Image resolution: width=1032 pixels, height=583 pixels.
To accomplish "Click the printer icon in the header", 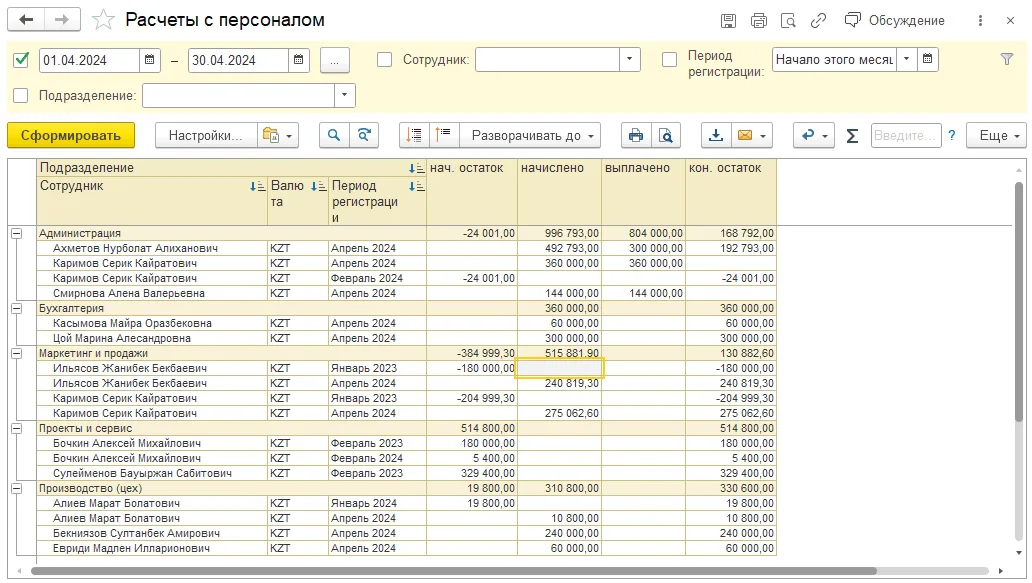I will pos(759,21).
